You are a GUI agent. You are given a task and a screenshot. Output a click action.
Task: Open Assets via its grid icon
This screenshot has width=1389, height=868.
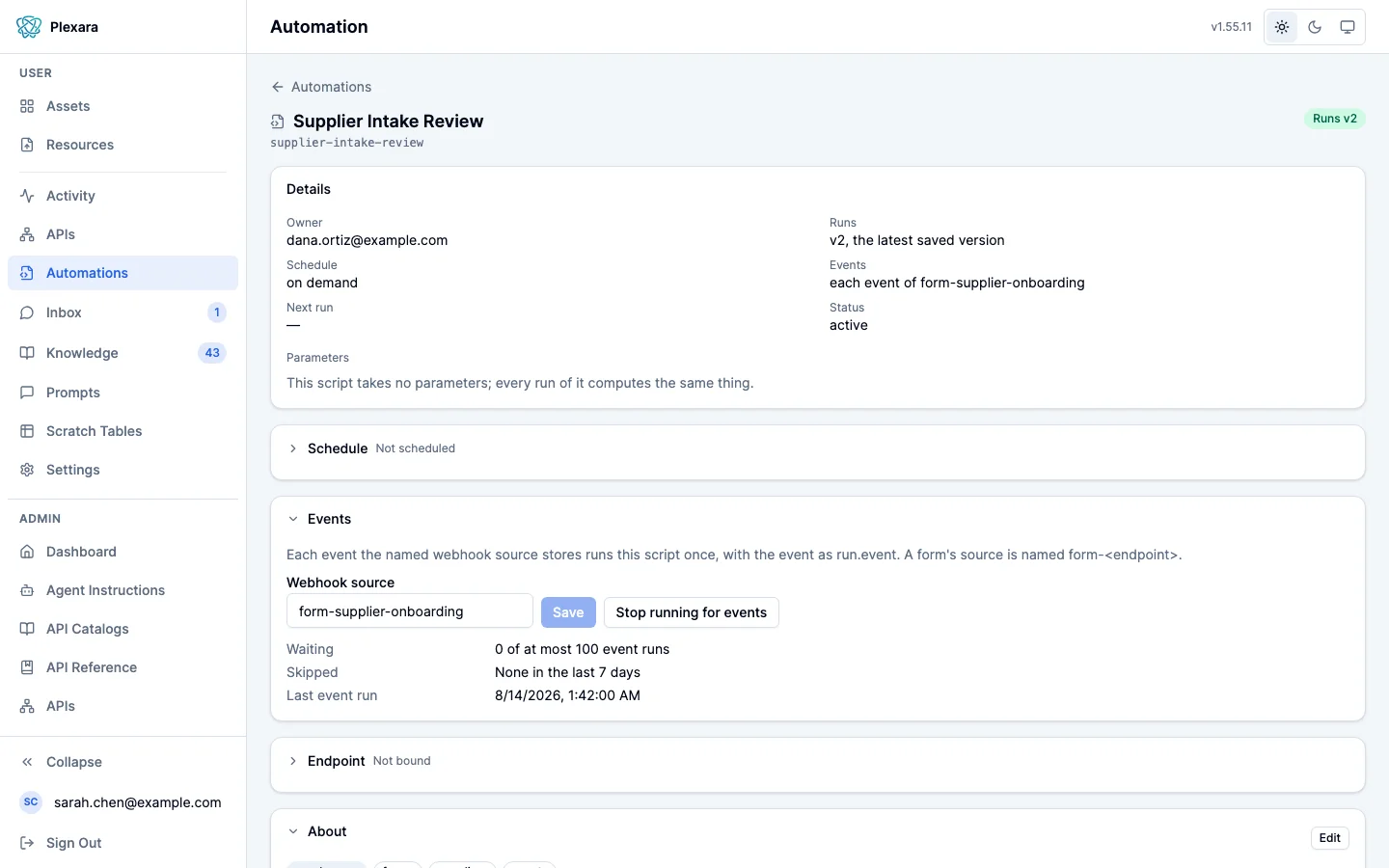tap(27, 106)
